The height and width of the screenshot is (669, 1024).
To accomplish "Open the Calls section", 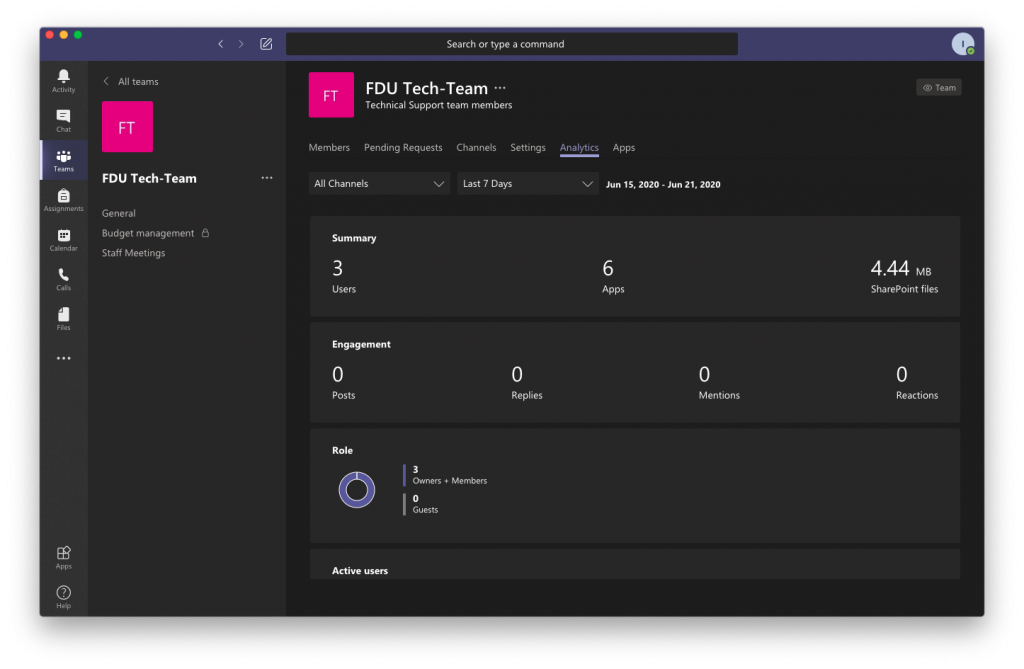I will pyautogui.click(x=63, y=280).
